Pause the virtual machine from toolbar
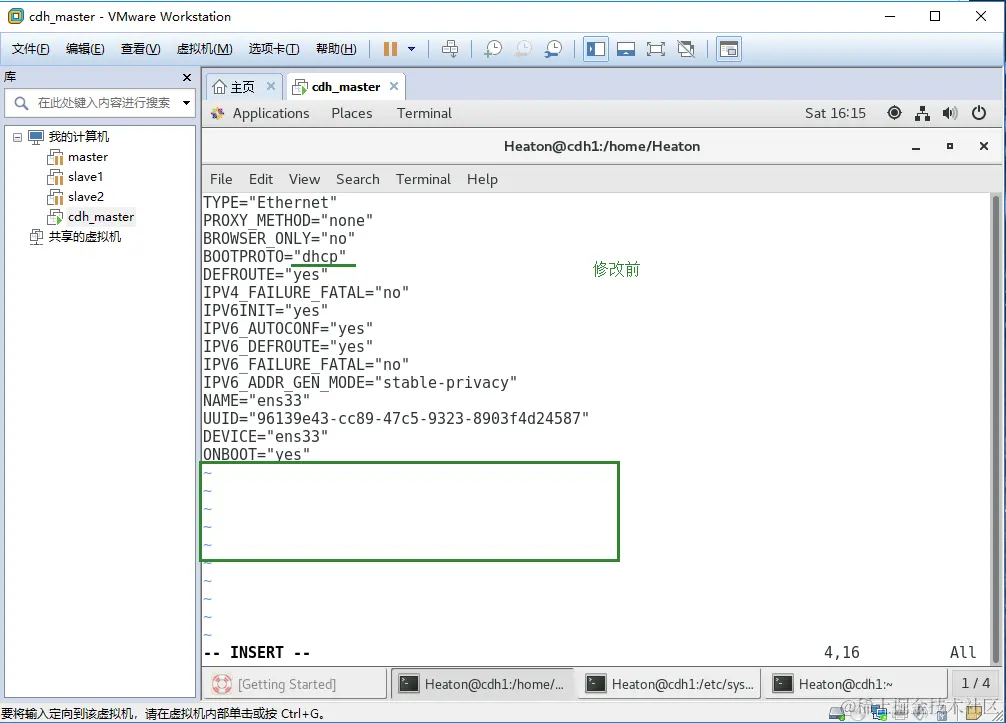This screenshot has width=1006, height=723. tap(390, 49)
